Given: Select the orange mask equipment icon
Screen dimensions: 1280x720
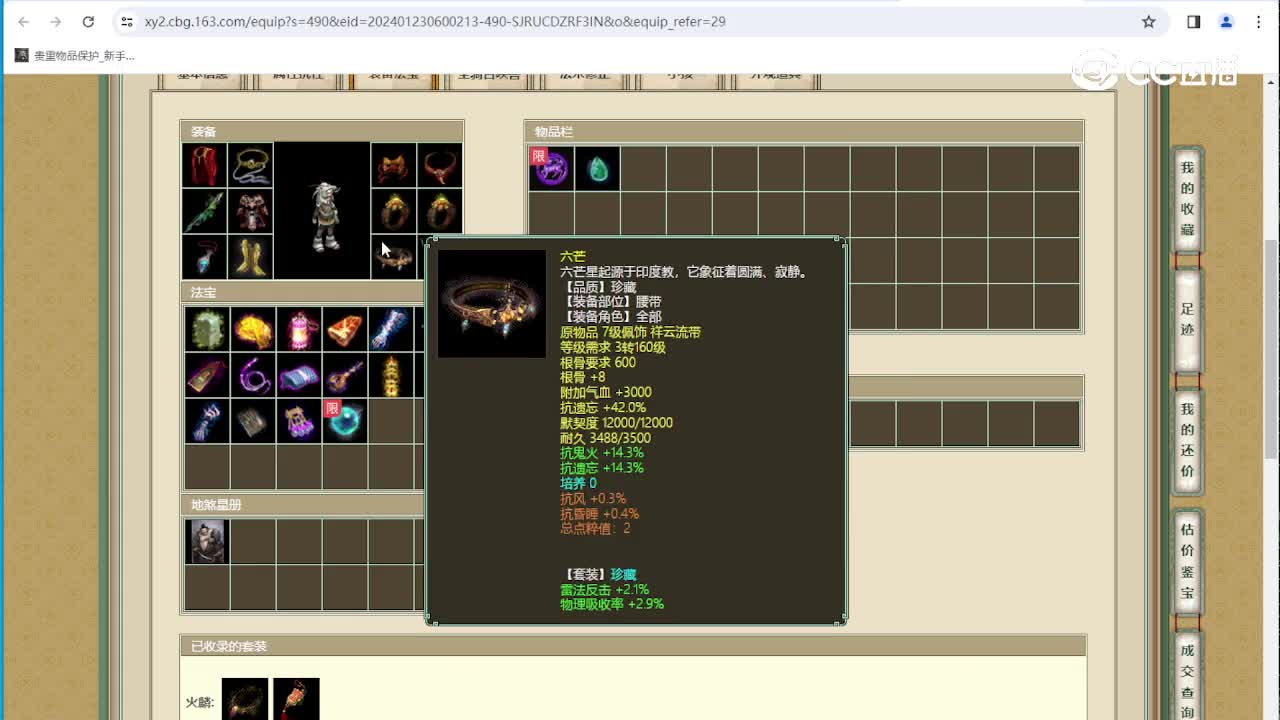Looking at the screenshot, I should (x=394, y=165).
